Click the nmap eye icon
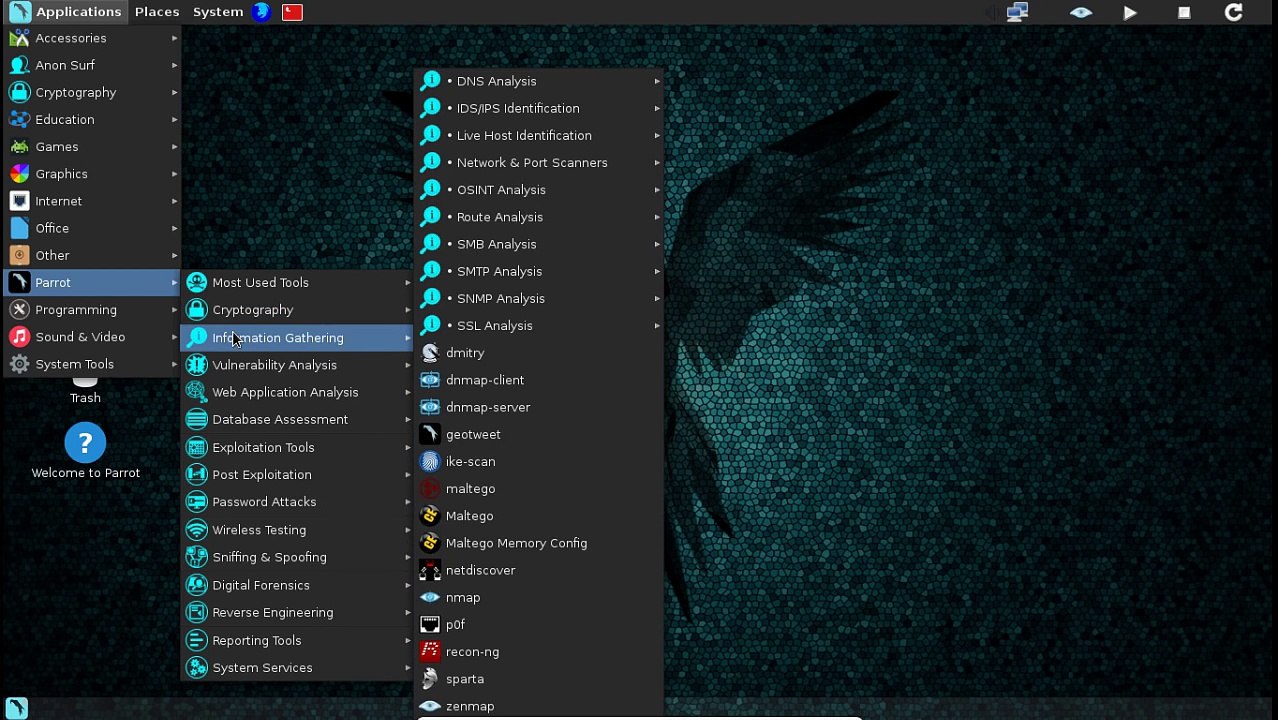The height and width of the screenshot is (720, 1278). [x=430, y=597]
